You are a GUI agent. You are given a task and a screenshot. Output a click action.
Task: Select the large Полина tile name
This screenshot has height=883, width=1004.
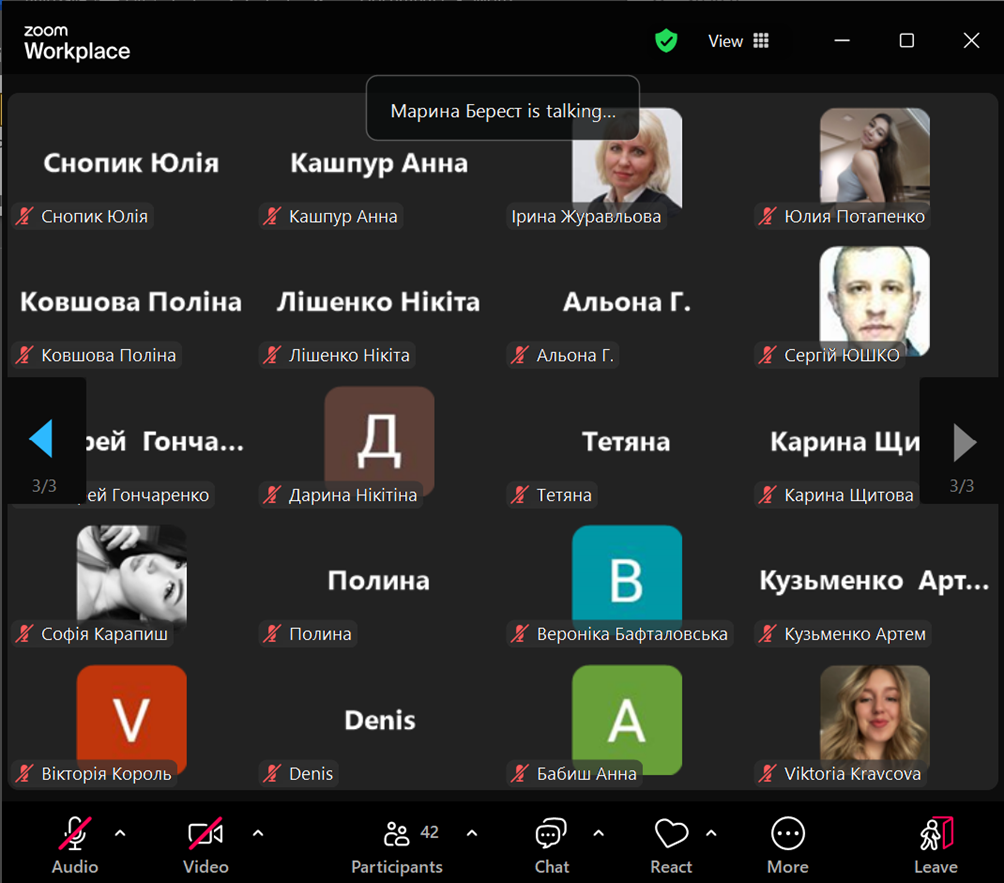tap(378, 581)
